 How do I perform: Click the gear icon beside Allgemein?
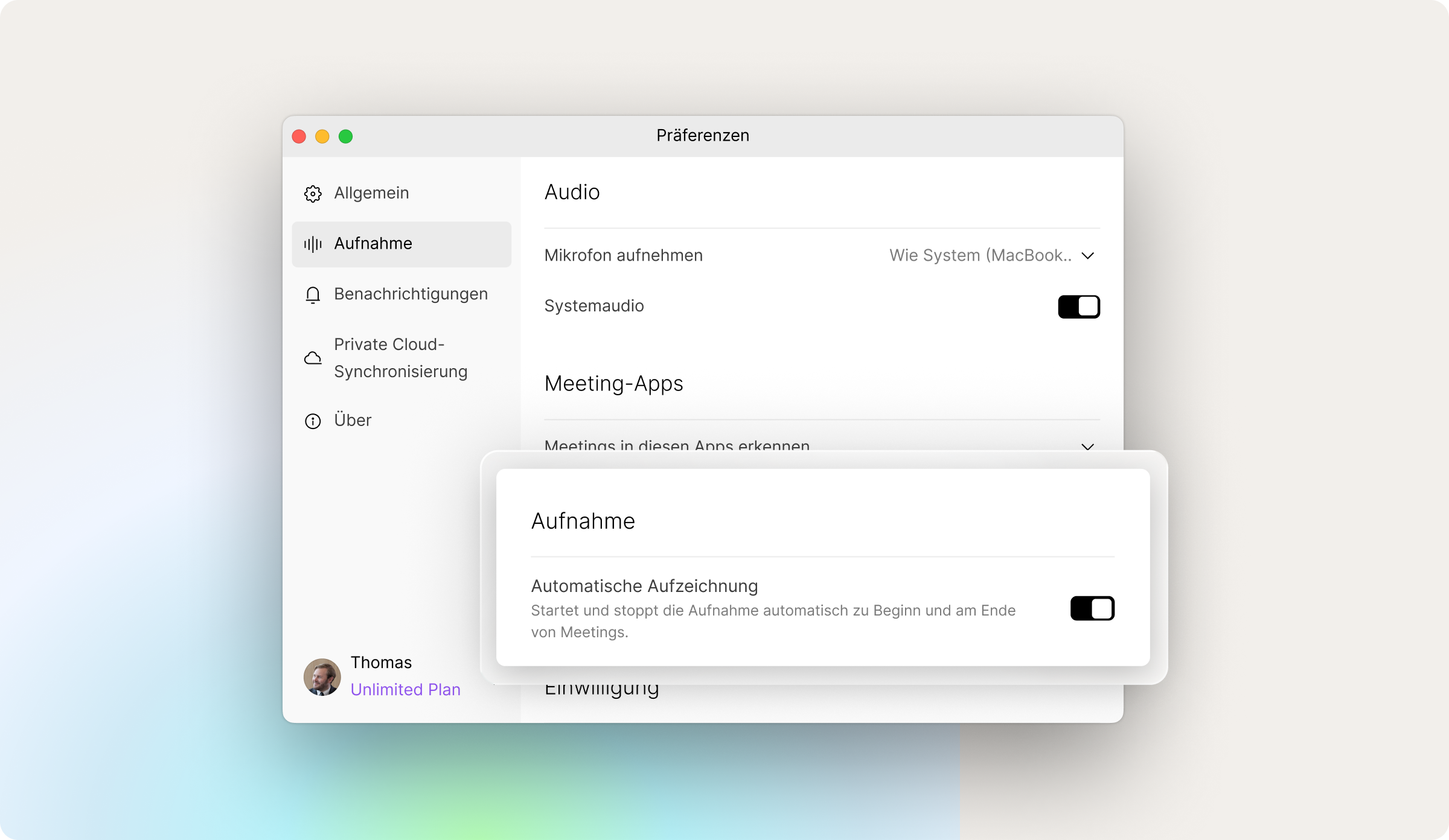click(313, 194)
